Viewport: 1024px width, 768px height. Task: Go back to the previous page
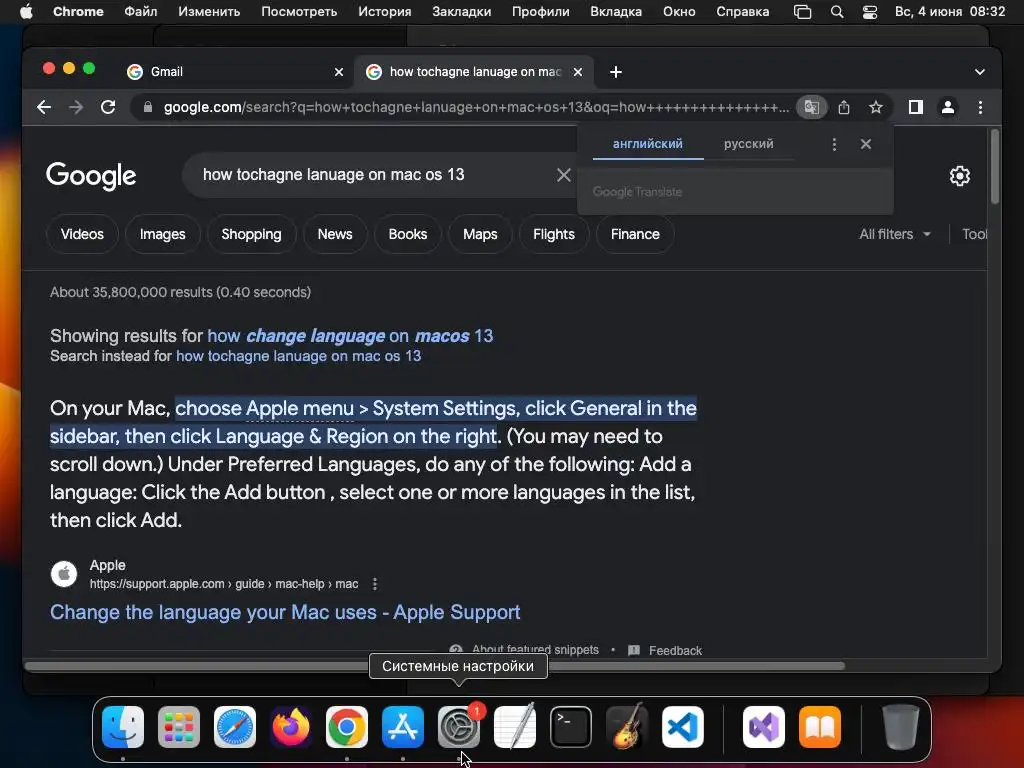[44, 107]
